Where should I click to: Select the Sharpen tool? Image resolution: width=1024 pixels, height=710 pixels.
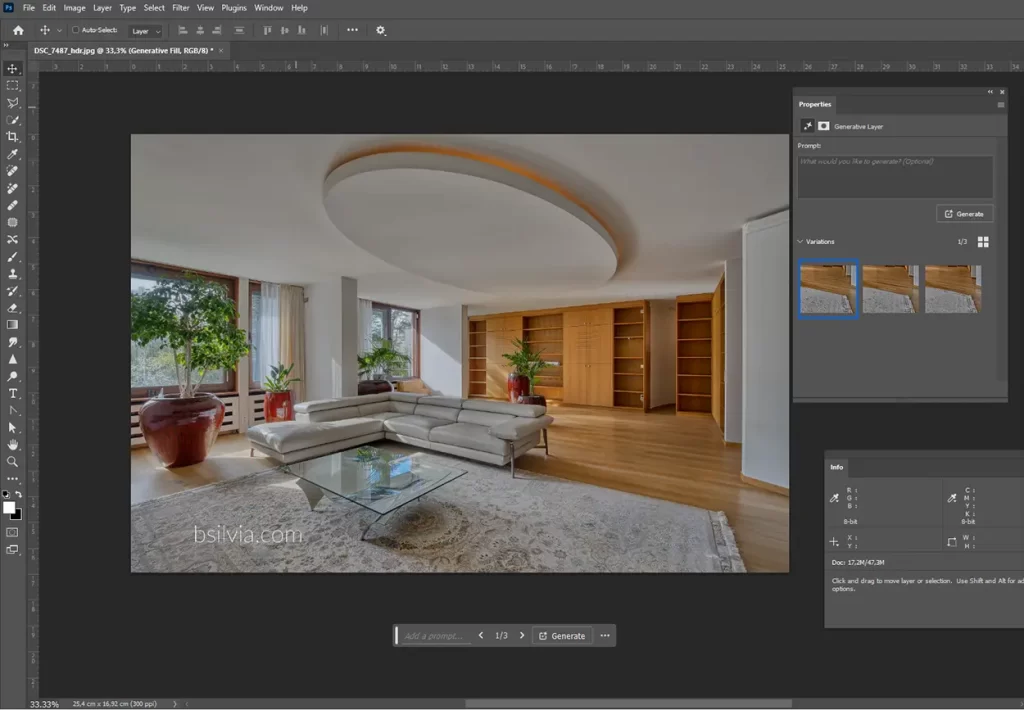coord(12,359)
